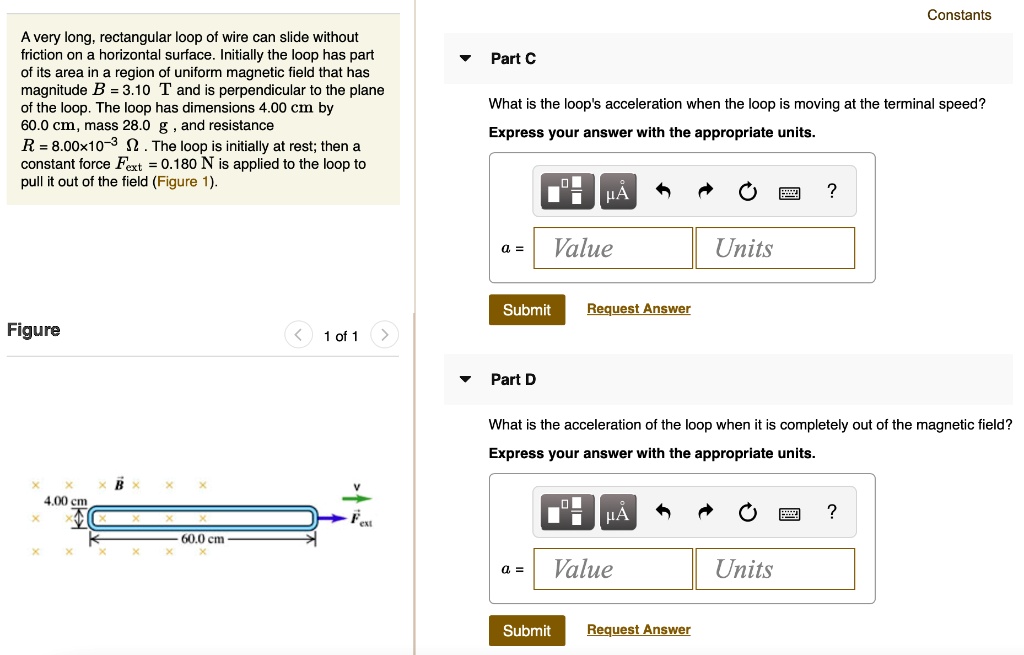Open the Constants link
The height and width of the screenshot is (655, 1024).
click(x=958, y=15)
